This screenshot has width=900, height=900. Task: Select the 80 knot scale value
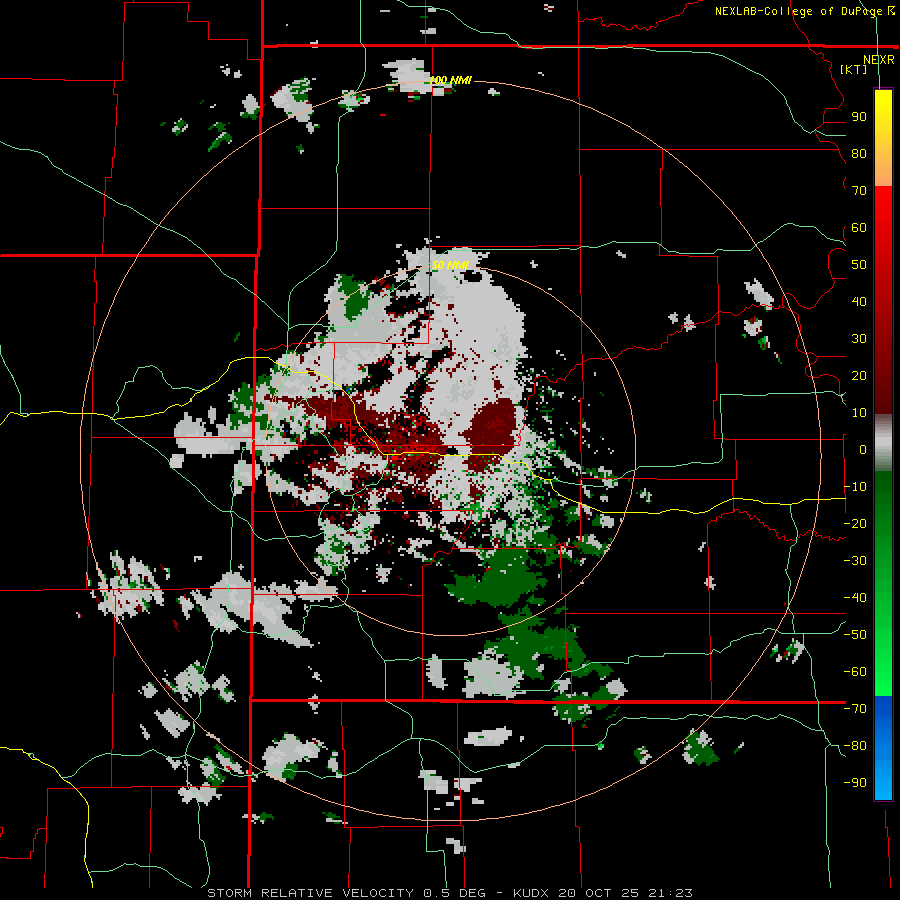click(x=859, y=154)
